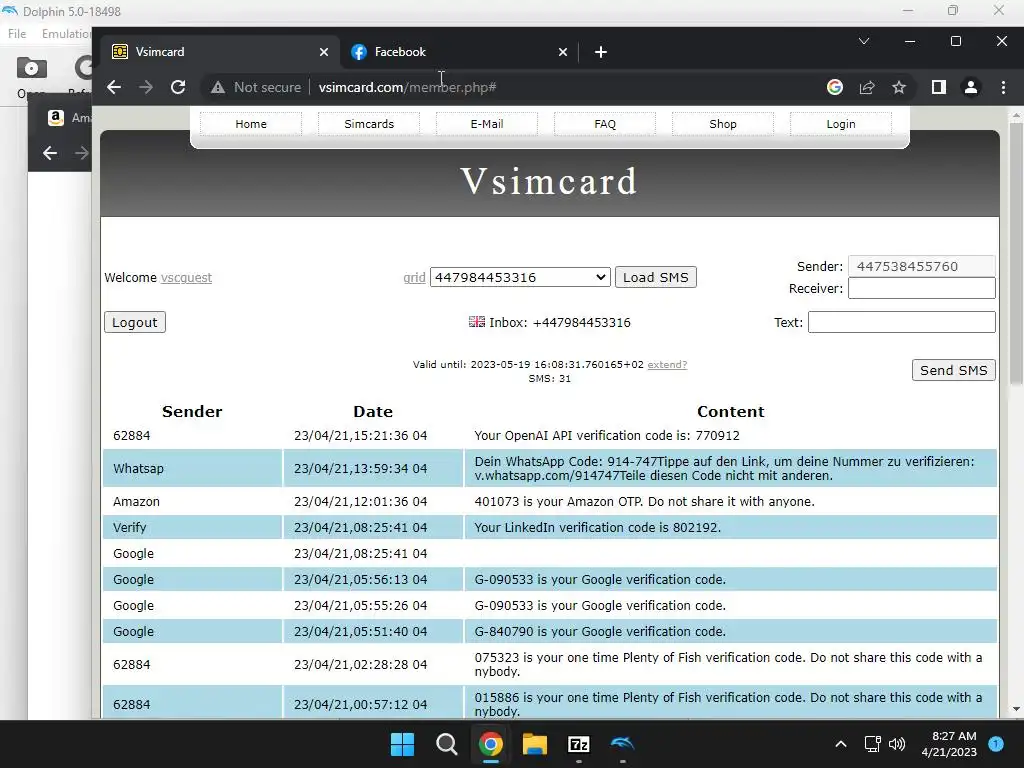Open the tab search chevron
The image size is (1024, 768).
[x=863, y=41]
